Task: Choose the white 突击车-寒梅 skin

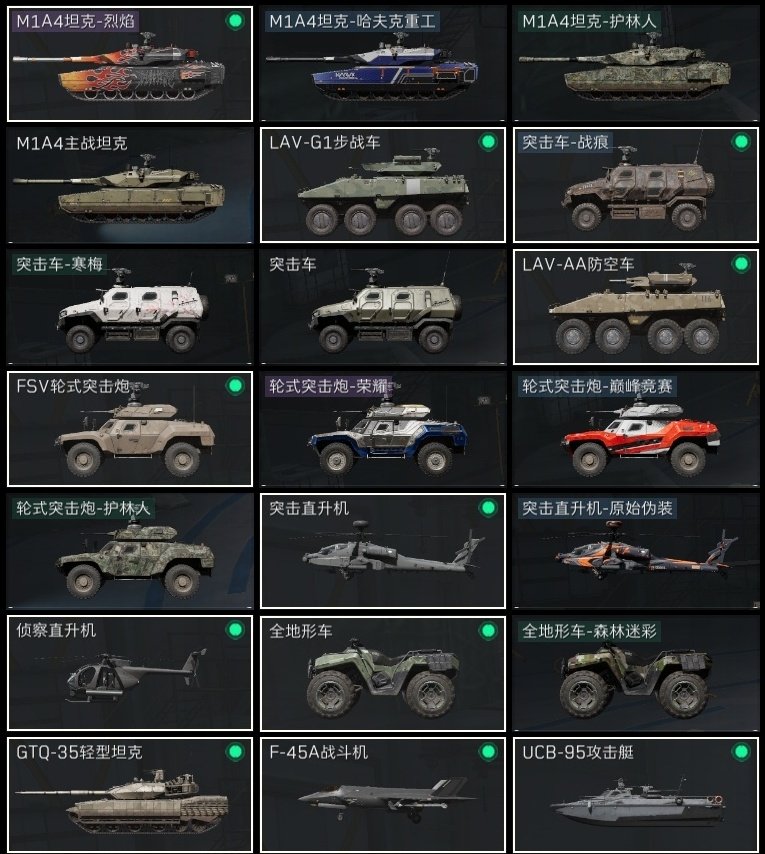Action: coord(130,307)
